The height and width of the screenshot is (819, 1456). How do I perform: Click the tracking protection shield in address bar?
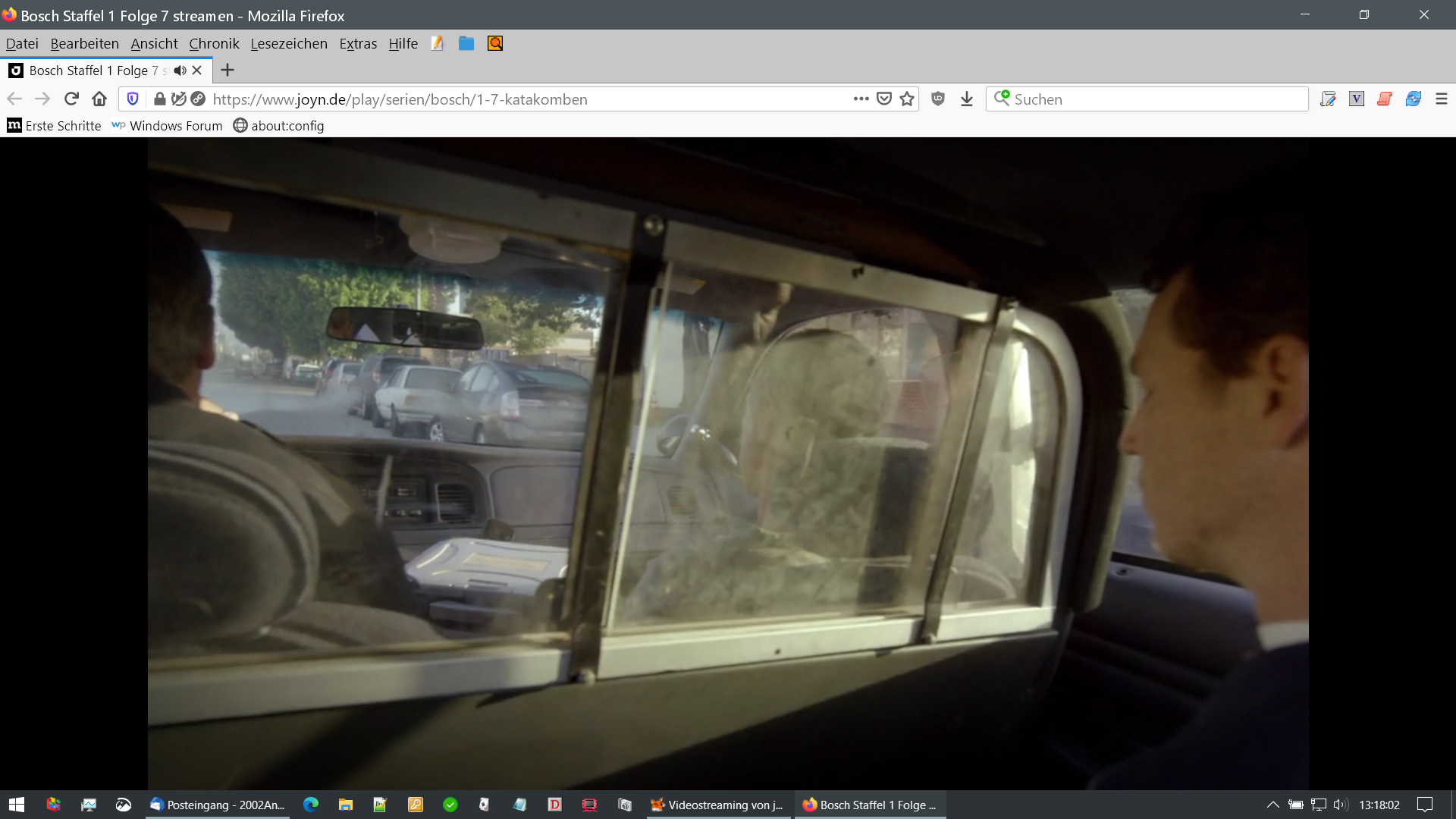pyautogui.click(x=133, y=99)
